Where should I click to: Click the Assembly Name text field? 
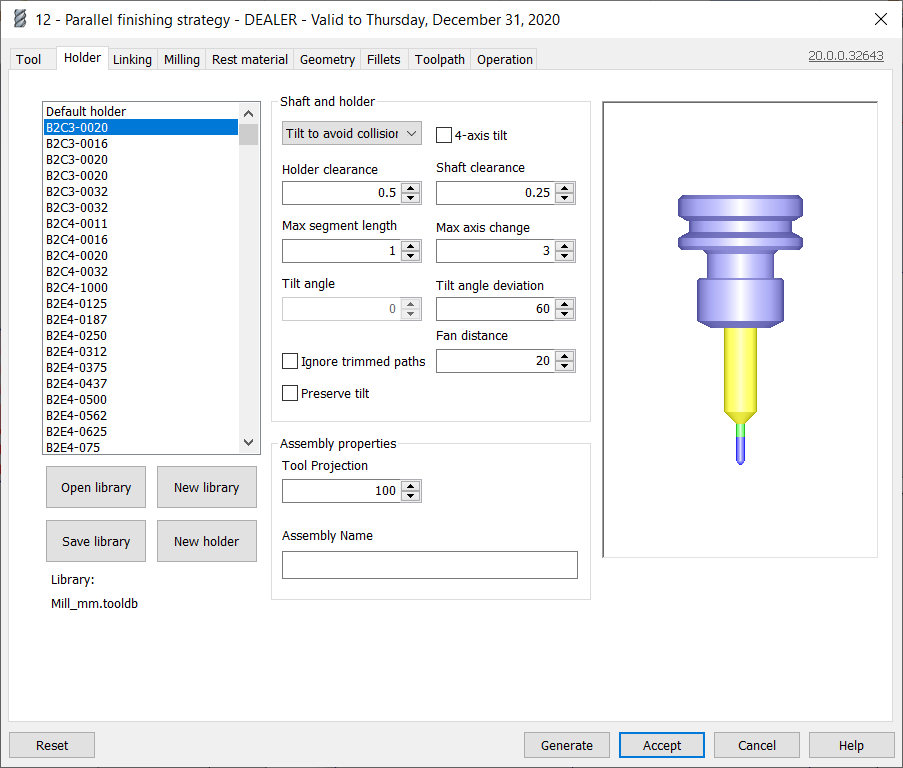point(429,565)
